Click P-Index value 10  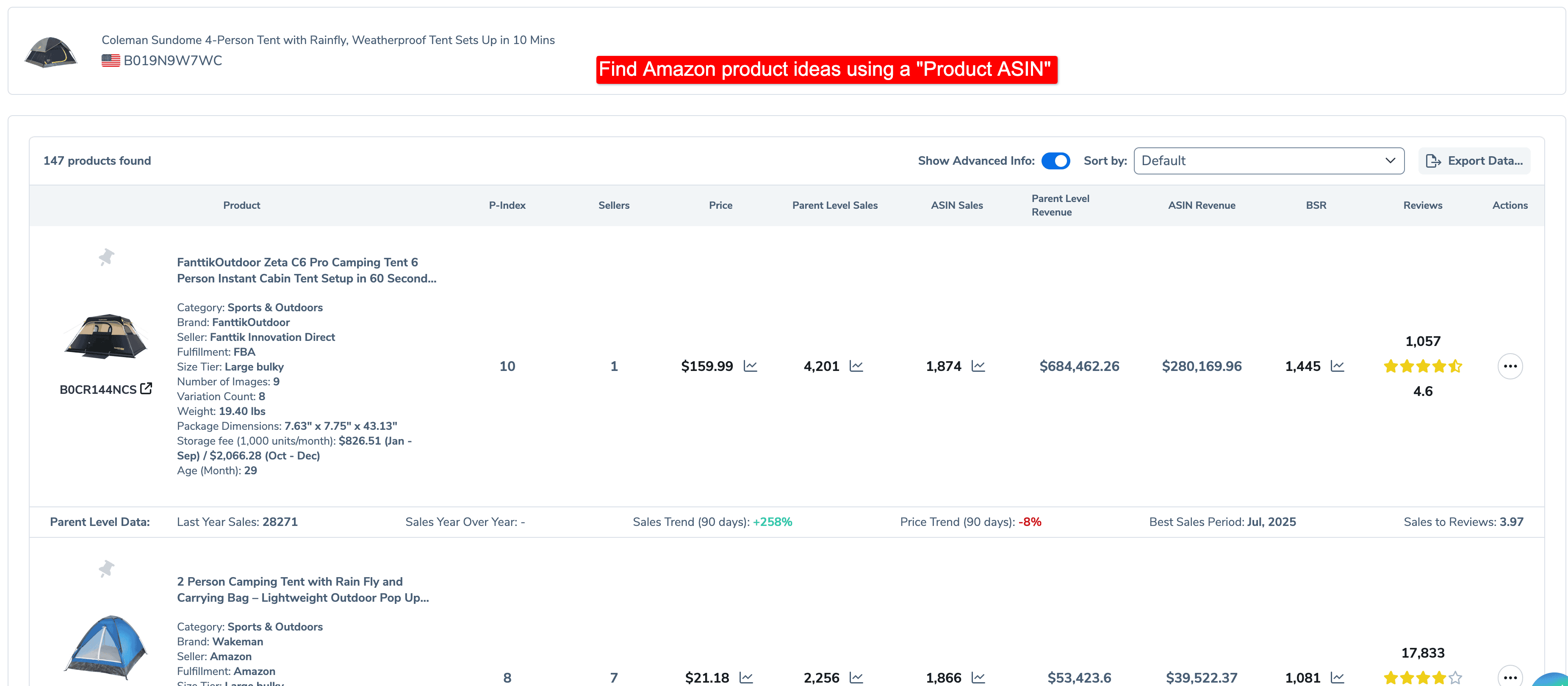pos(507,366)
